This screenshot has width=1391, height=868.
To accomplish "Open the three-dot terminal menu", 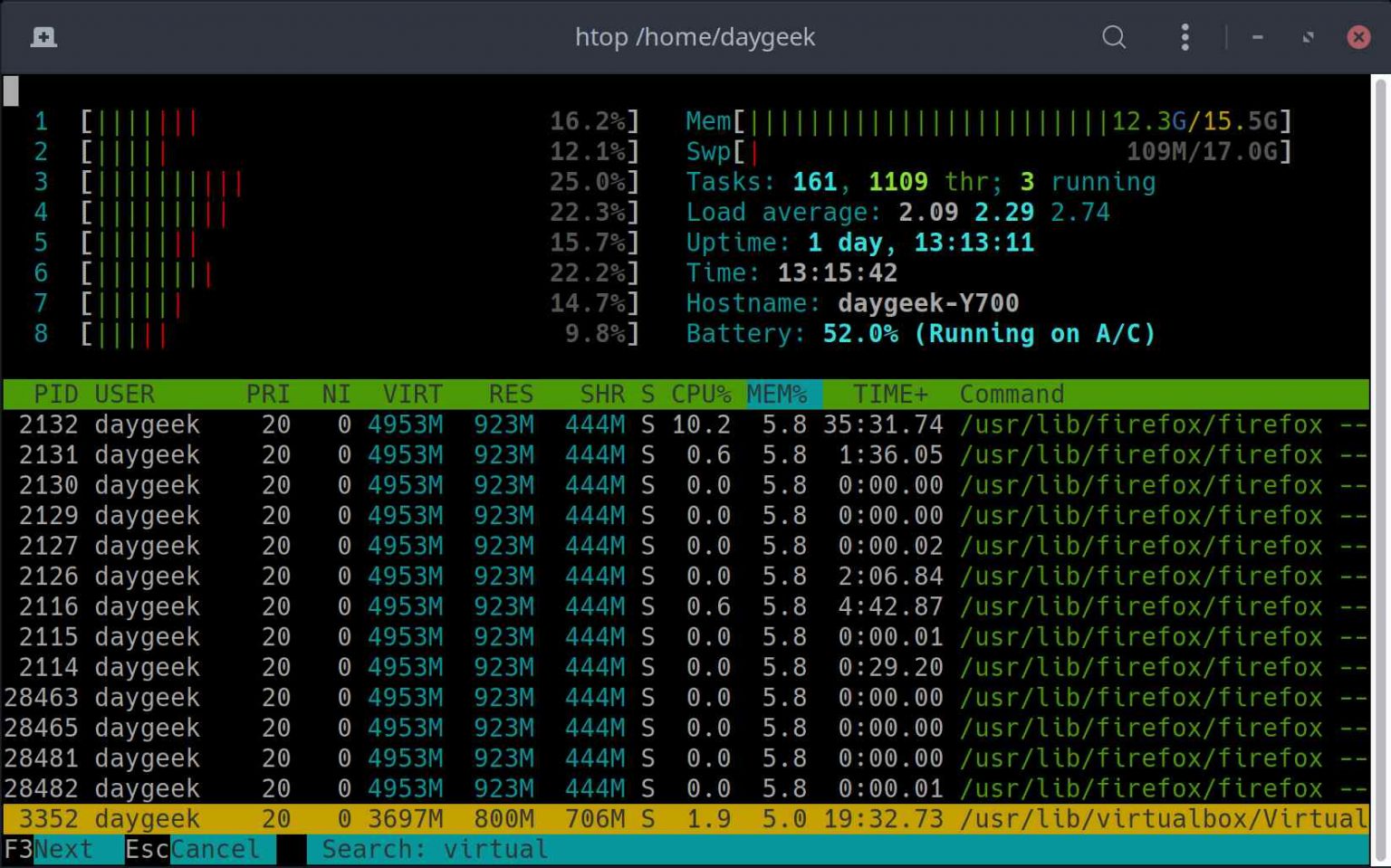I will pyautogui.click(x=1185, y=37).
